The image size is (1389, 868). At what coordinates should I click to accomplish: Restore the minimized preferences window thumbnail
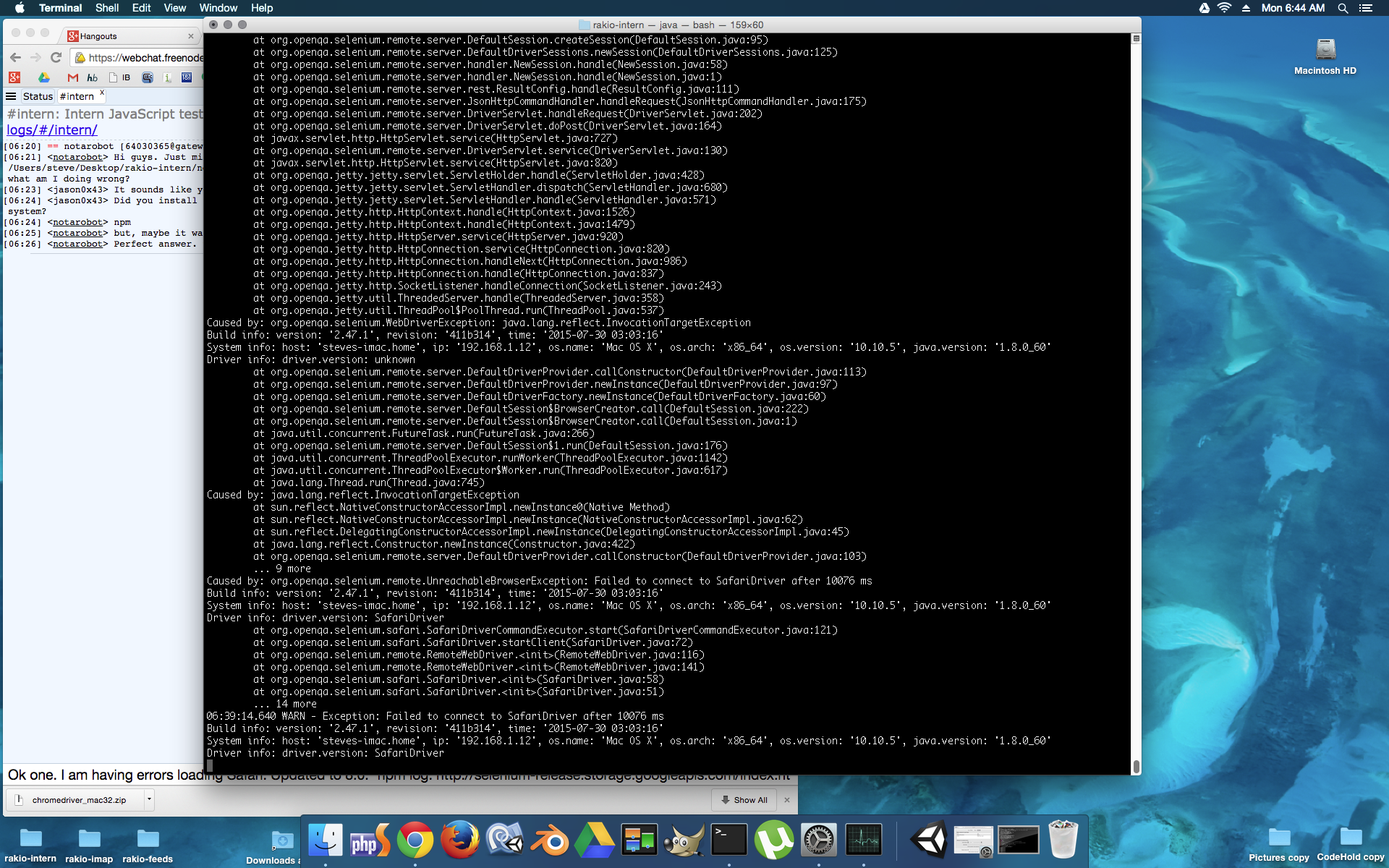pyautogui.click(x=973, y=841)
